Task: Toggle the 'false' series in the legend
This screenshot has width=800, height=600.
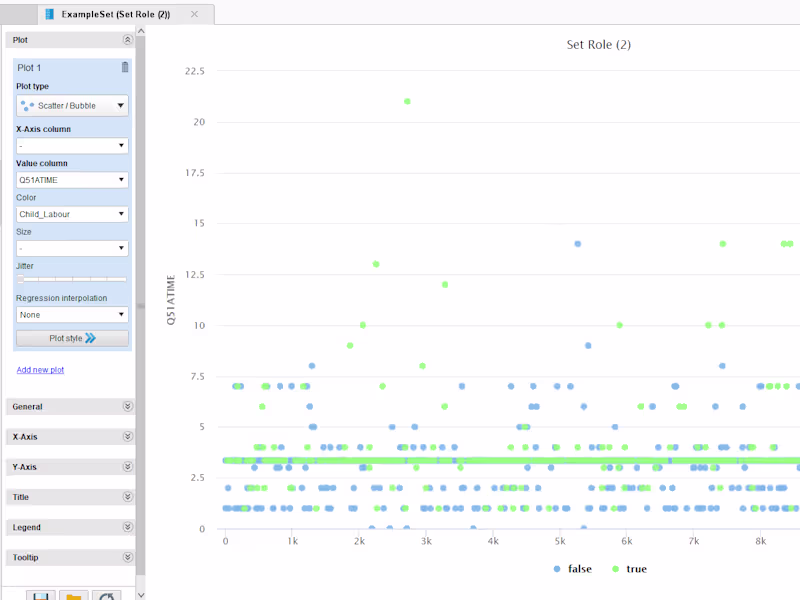Action: click(573, 569)
